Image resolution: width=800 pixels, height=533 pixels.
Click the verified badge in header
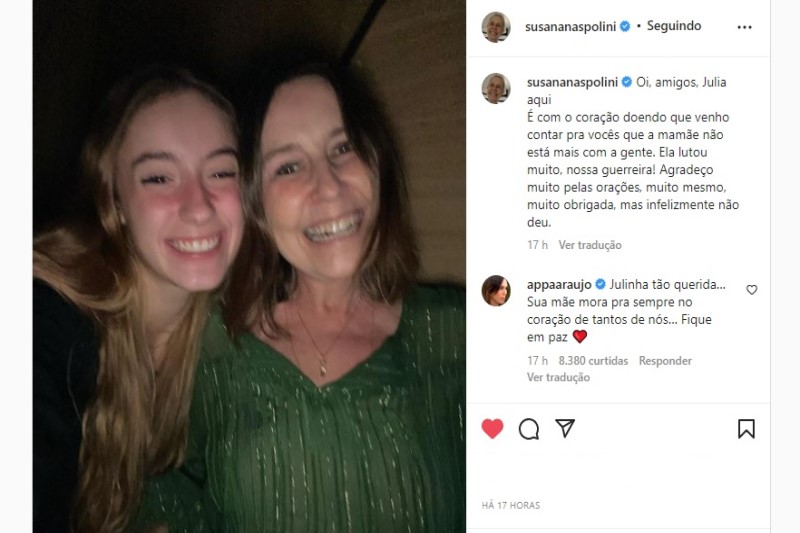point(625,27)
